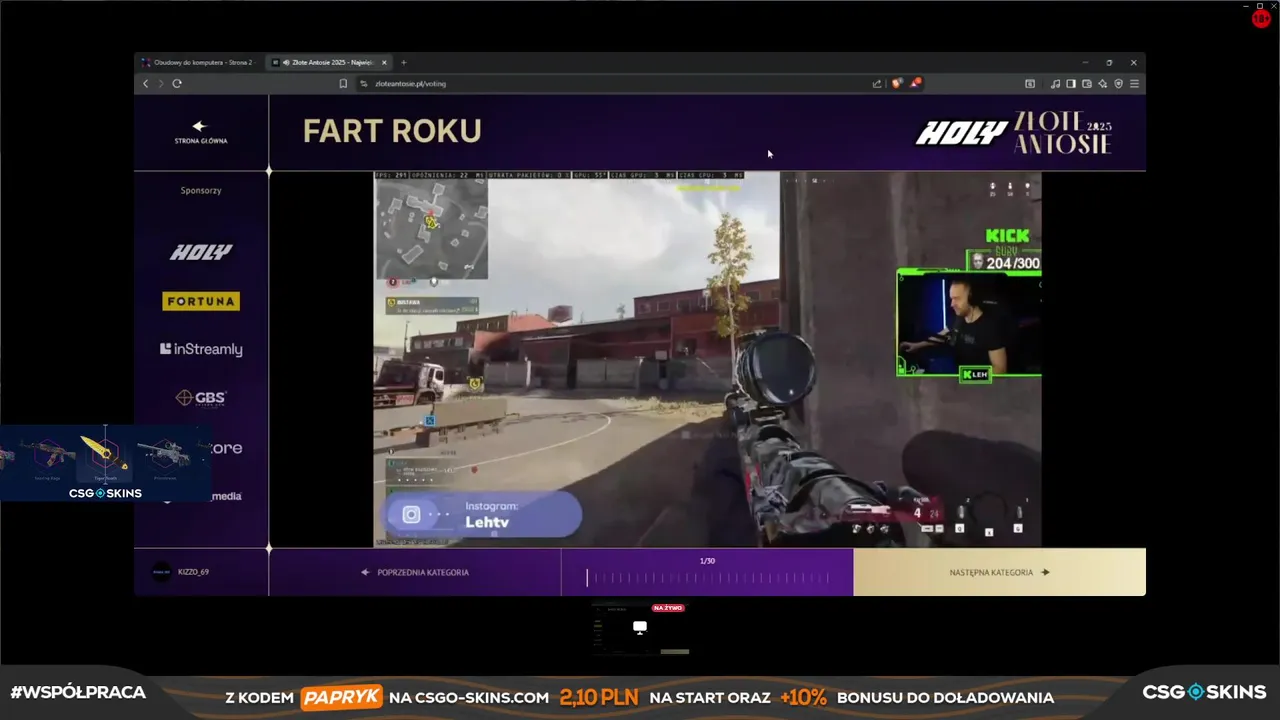Viewport: 1280px width, 720px height.
Task: Open a new tab with the plus button
Action: (x=404, y=62)
